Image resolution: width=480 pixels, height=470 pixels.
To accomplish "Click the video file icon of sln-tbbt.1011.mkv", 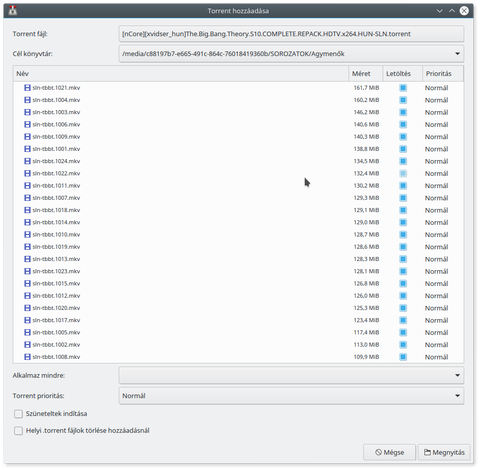I will coord(27,186).
